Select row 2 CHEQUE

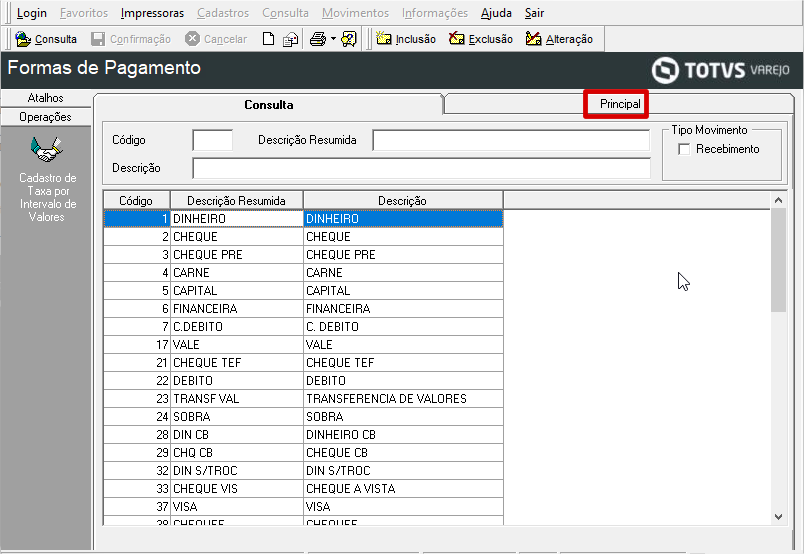(303, 236)
